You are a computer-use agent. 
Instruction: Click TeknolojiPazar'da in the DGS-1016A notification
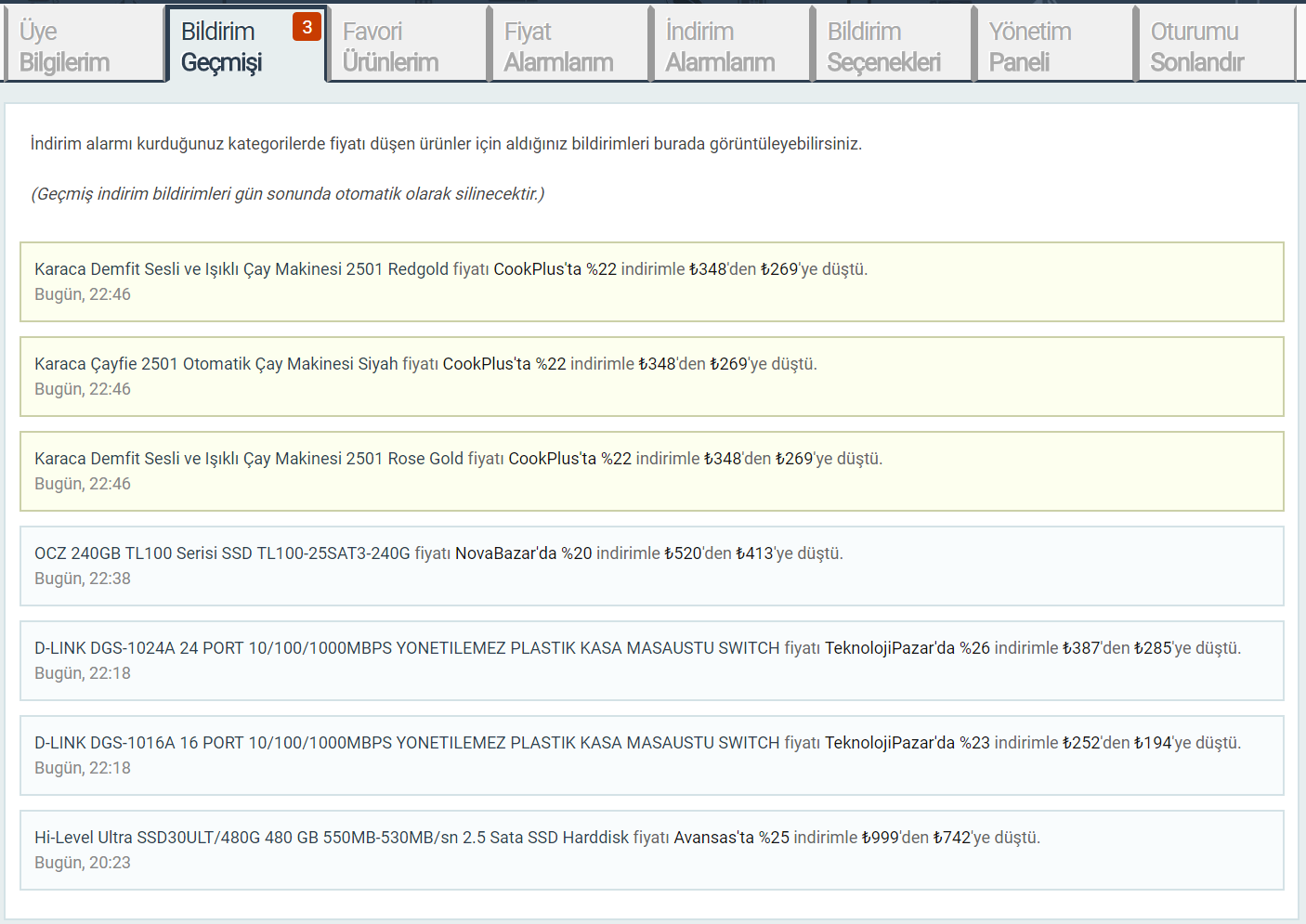tap(890, 743)
